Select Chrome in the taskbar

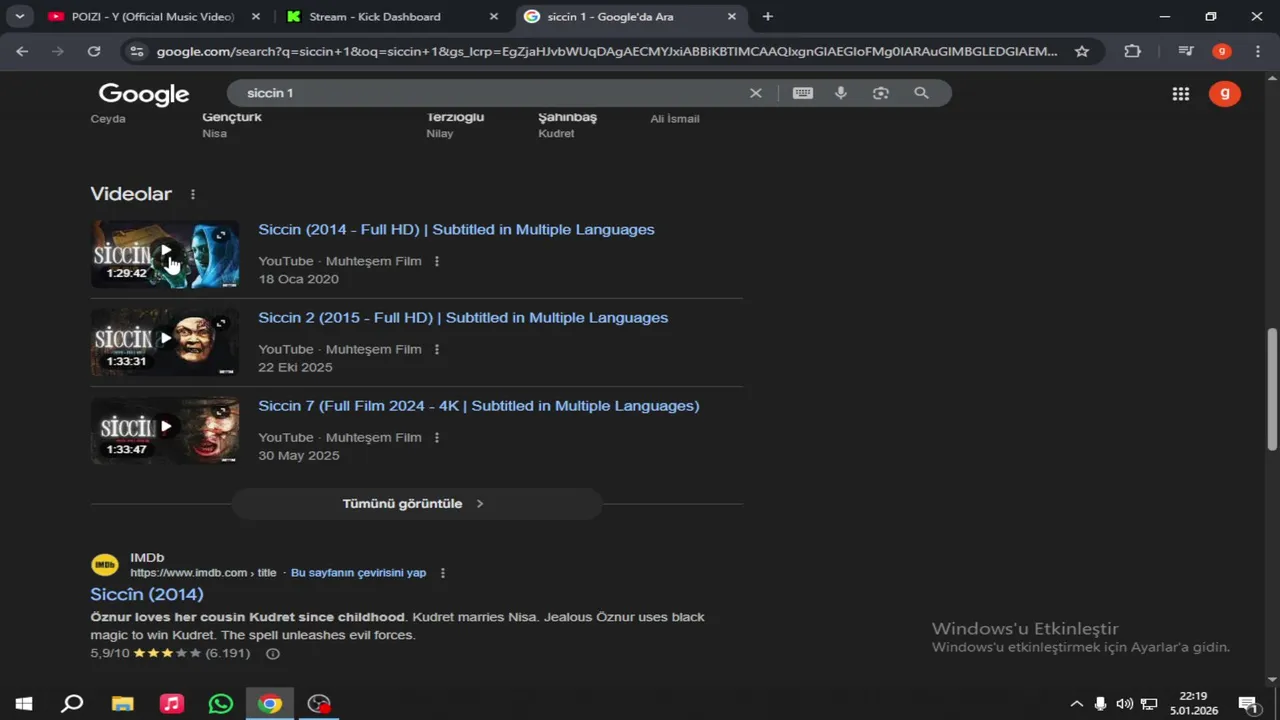[269, 704]
